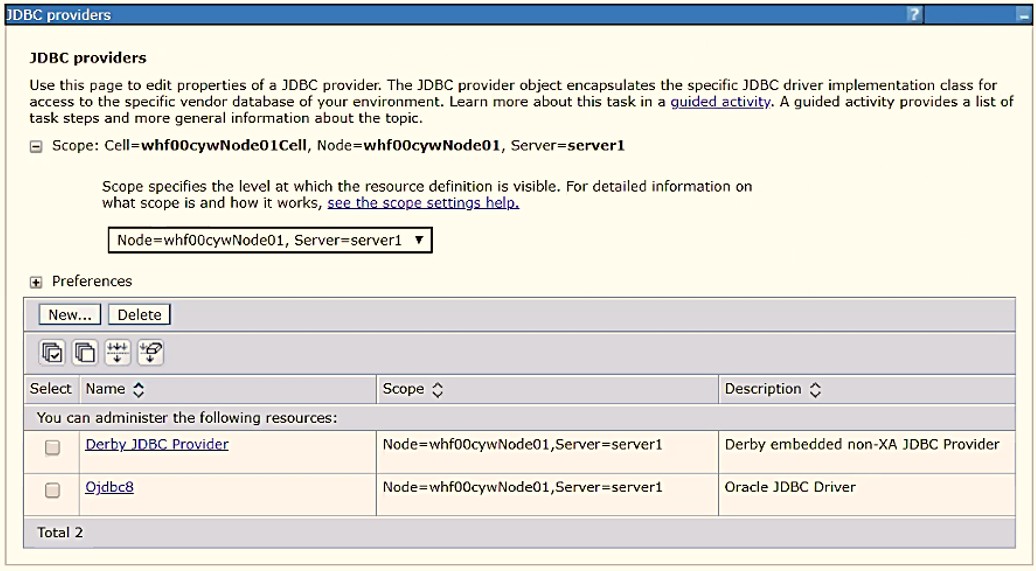Click the Total 2 footer text

click(60, 533)
